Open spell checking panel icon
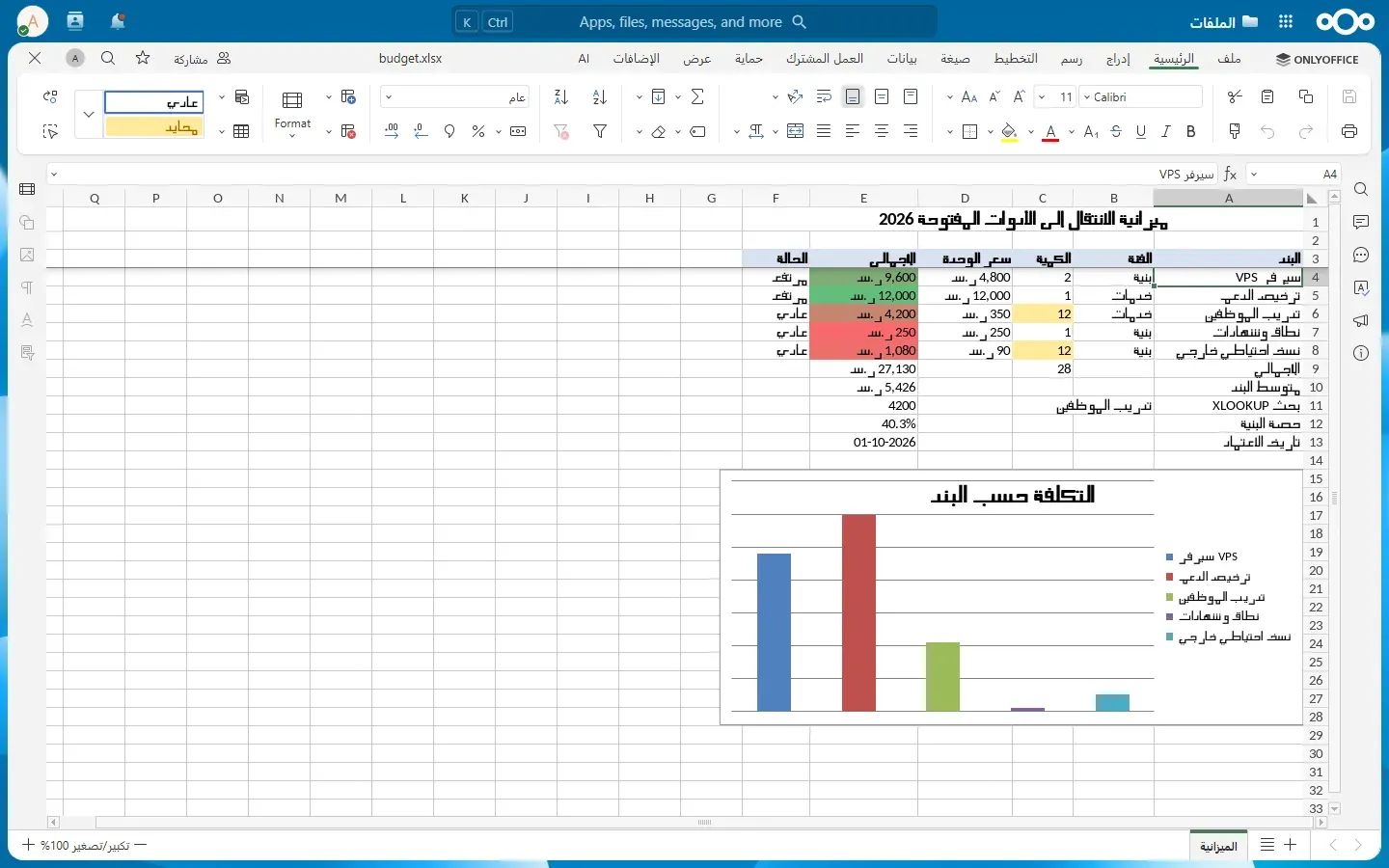This screenshot has height=868, width=1389. (1361, 287)
